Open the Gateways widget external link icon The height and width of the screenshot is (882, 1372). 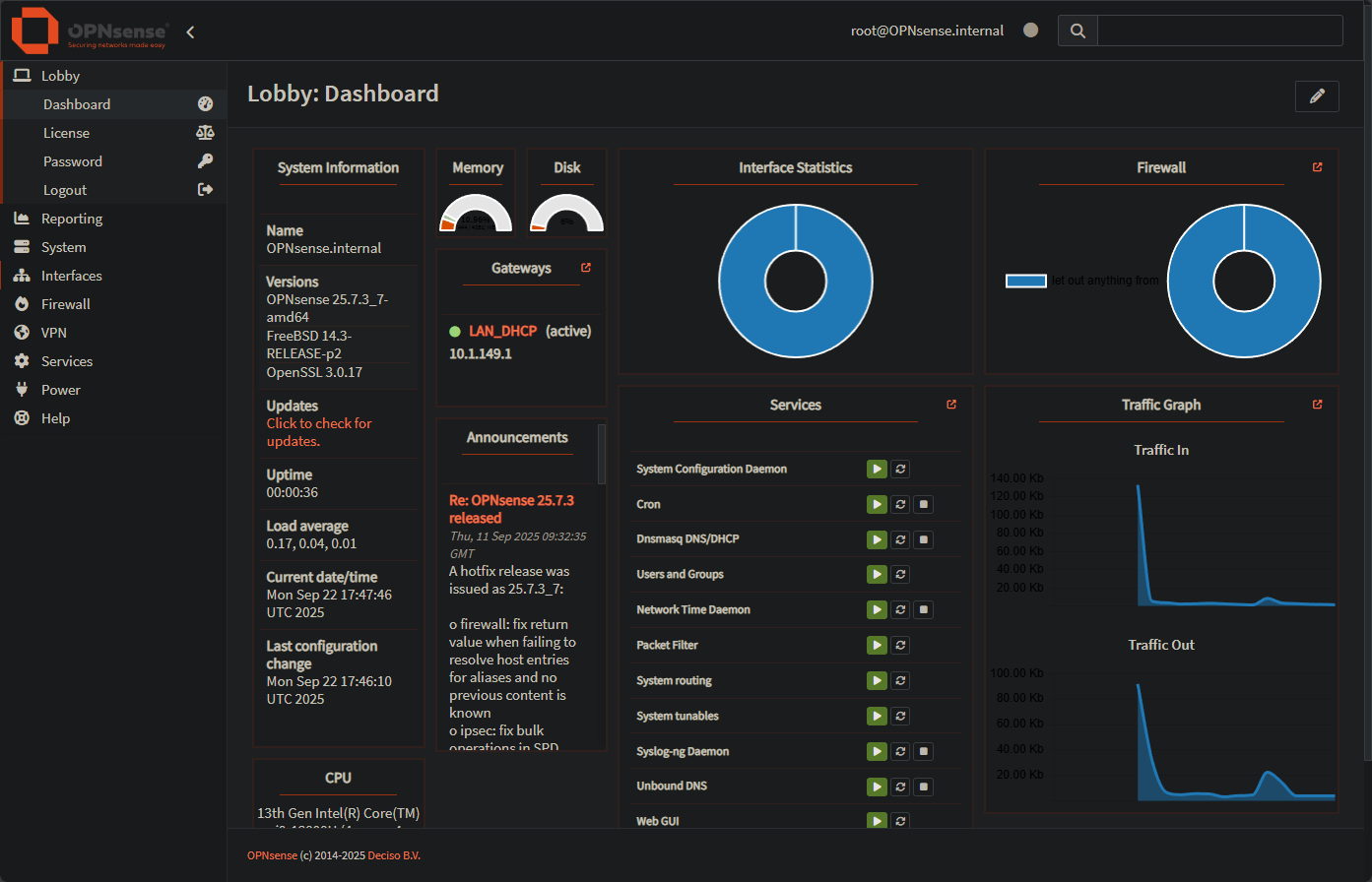tap(586, 266)
